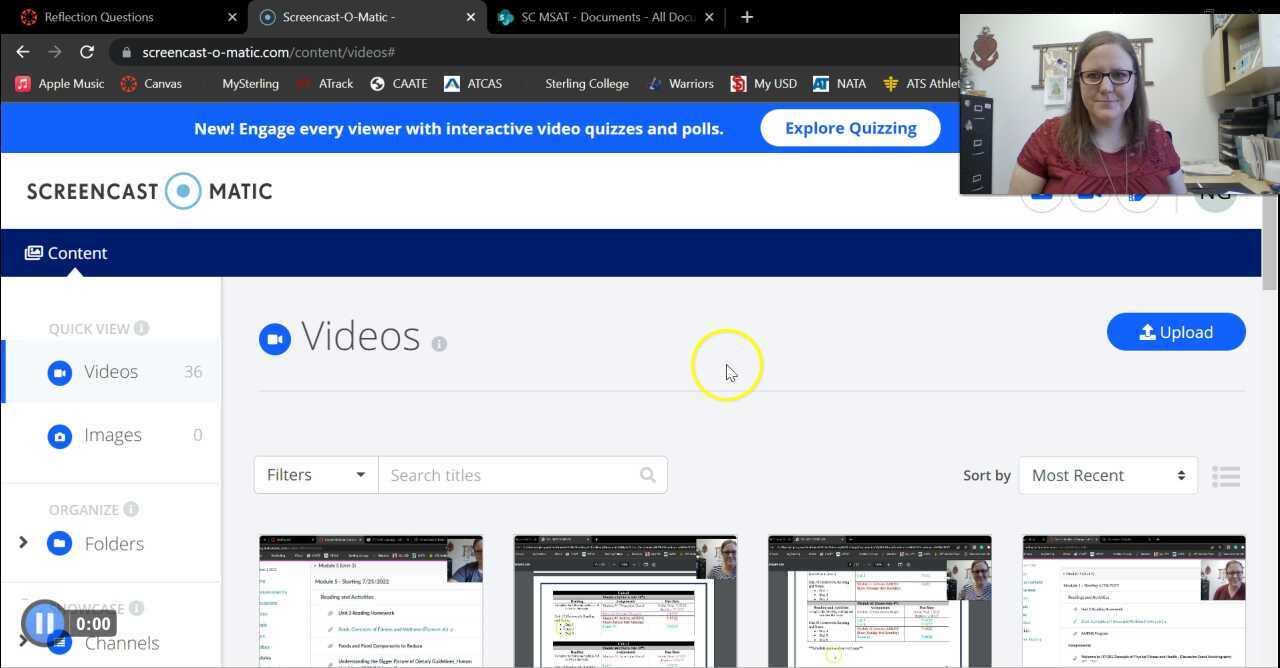Screen dimensions: 1280x668
Task: Pause the screen recording
Action: [x=44, y=623]
